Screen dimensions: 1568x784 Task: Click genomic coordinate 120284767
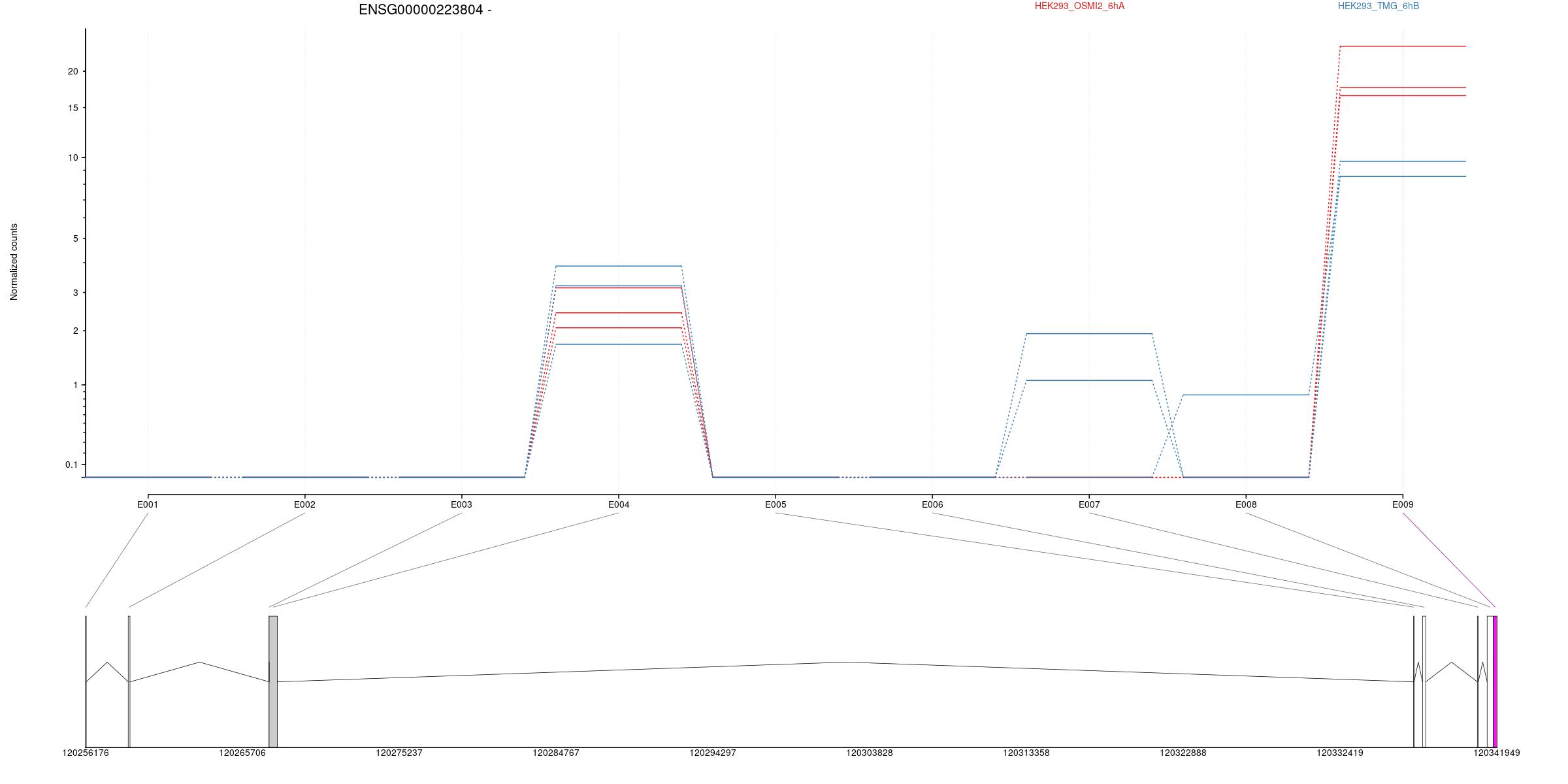tap(556, 753)
